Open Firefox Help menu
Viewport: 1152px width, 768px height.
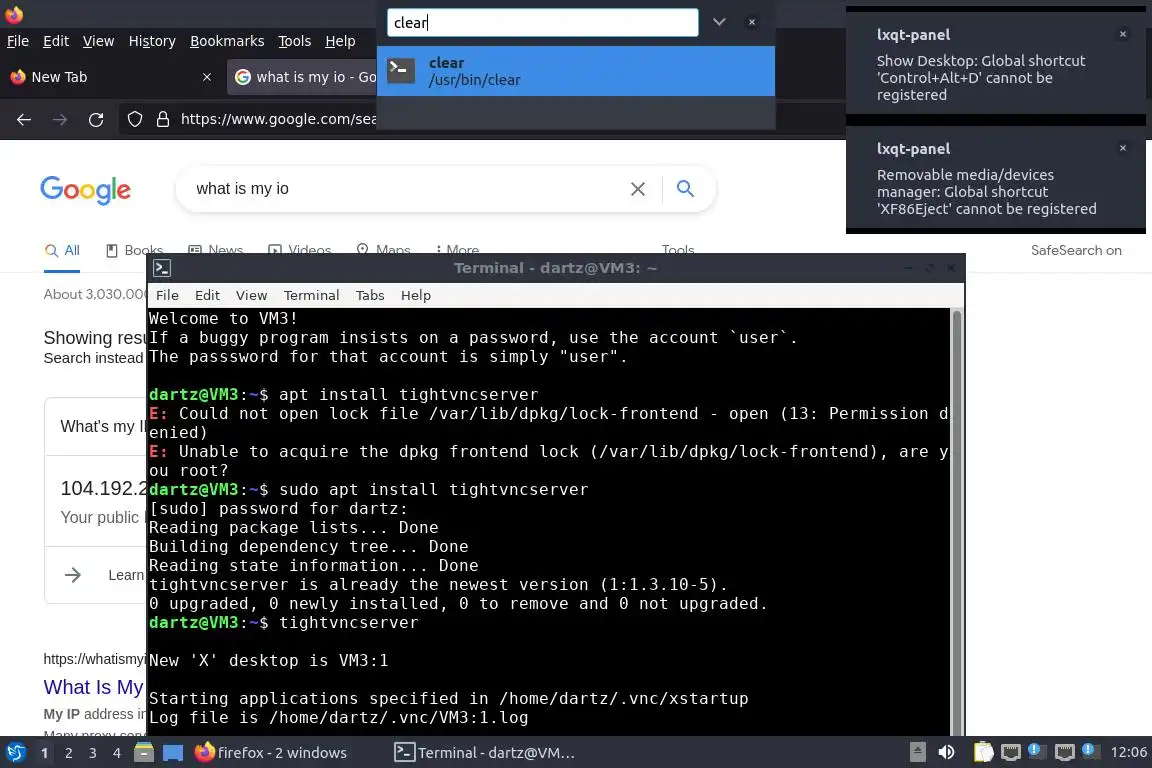(340, 41)
